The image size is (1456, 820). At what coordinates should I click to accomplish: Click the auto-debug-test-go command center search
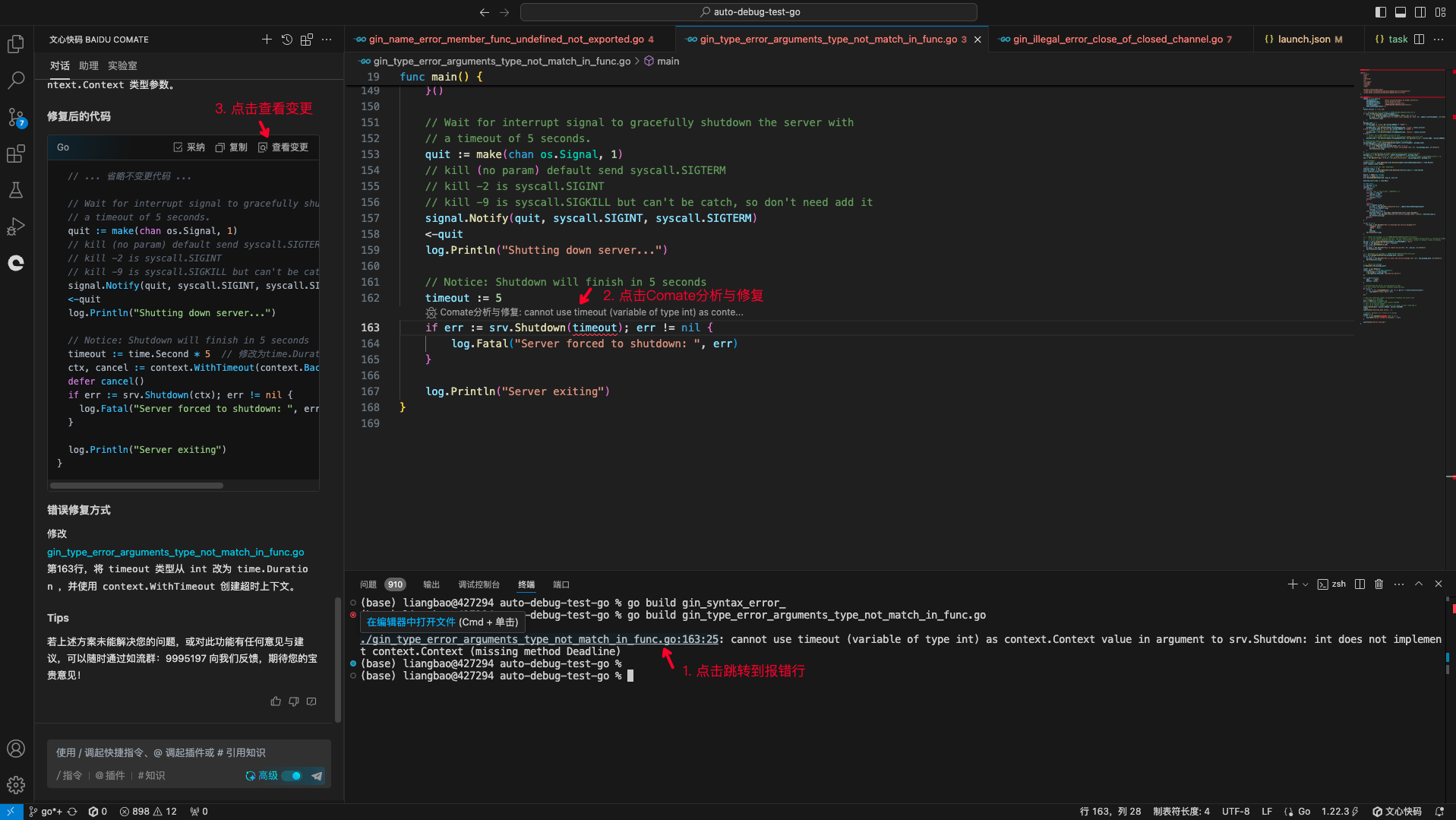[x=749, y=12]
